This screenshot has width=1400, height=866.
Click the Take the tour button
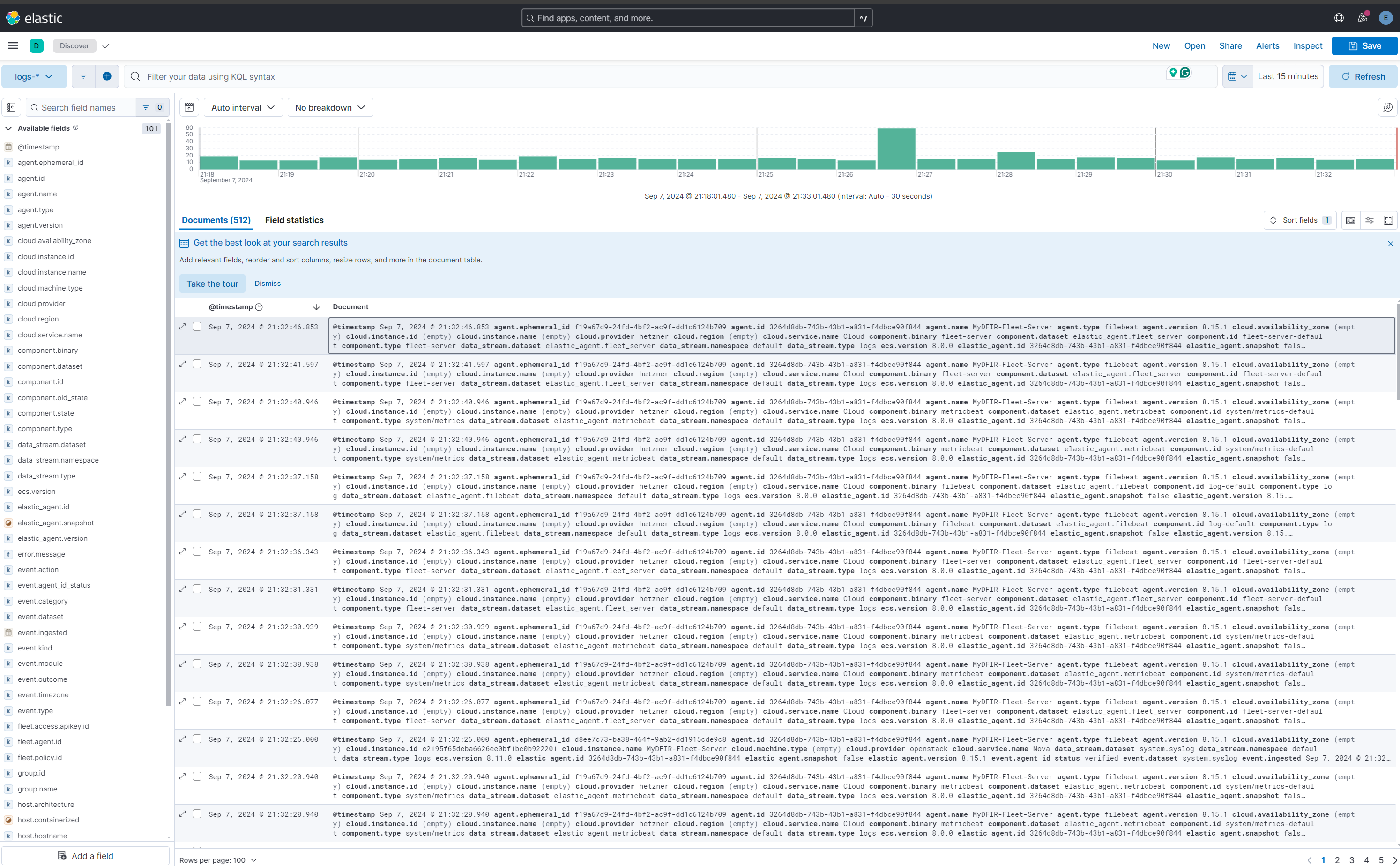click(212, 283)
